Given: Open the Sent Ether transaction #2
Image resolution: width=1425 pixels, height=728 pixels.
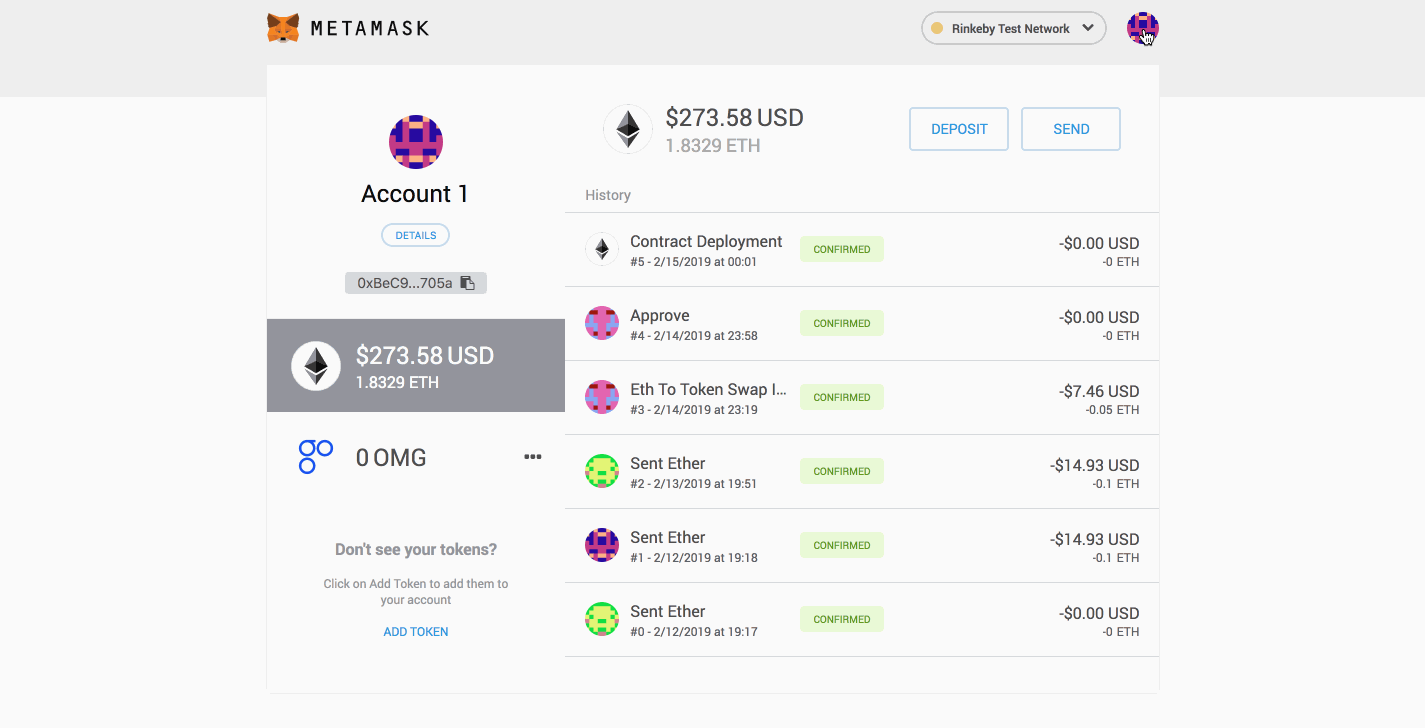Looking at the screenshot, I should tap(862, 472).
